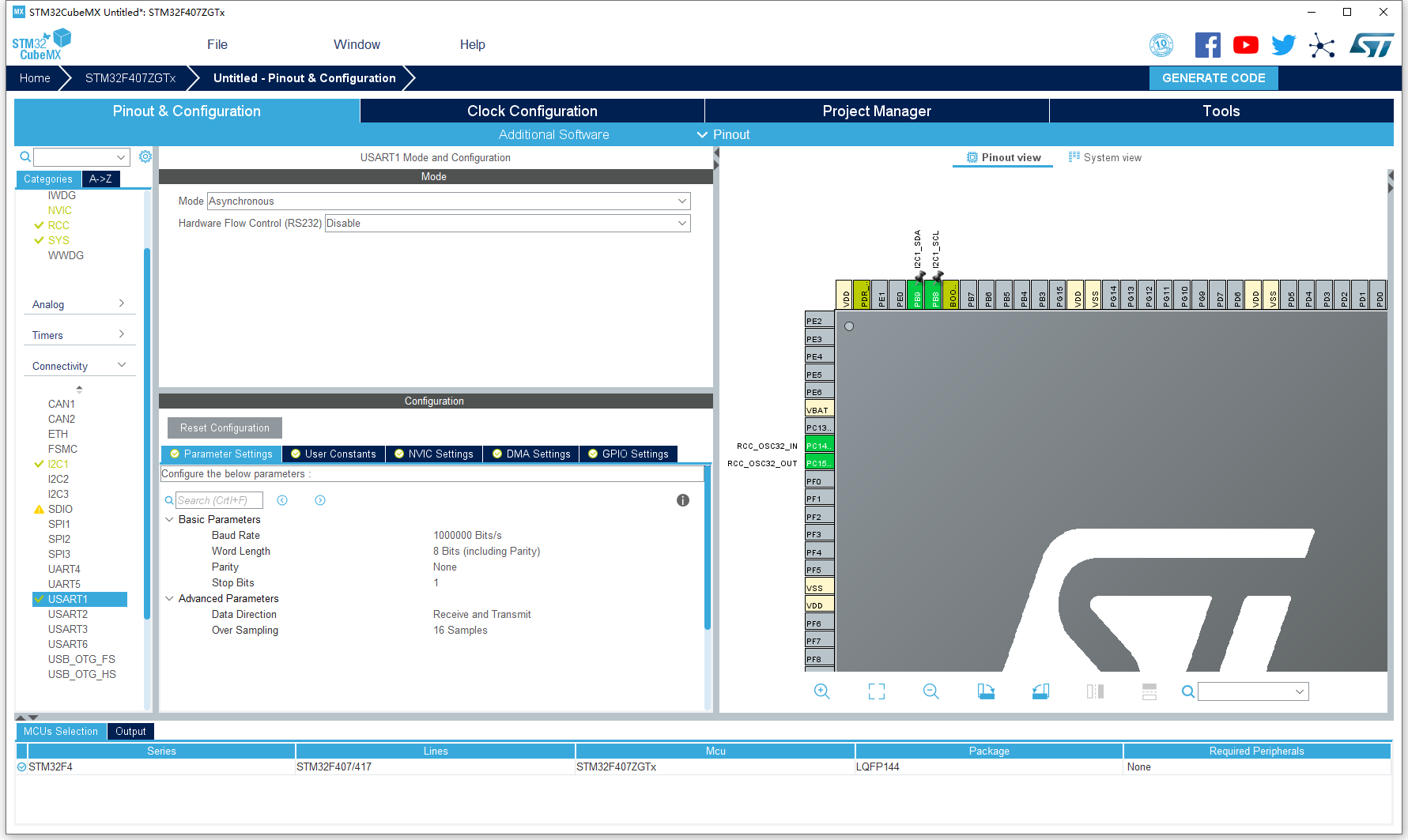Open the DMA Settings tab
This screenshot has width=1408, height=840.
[531, 454]
